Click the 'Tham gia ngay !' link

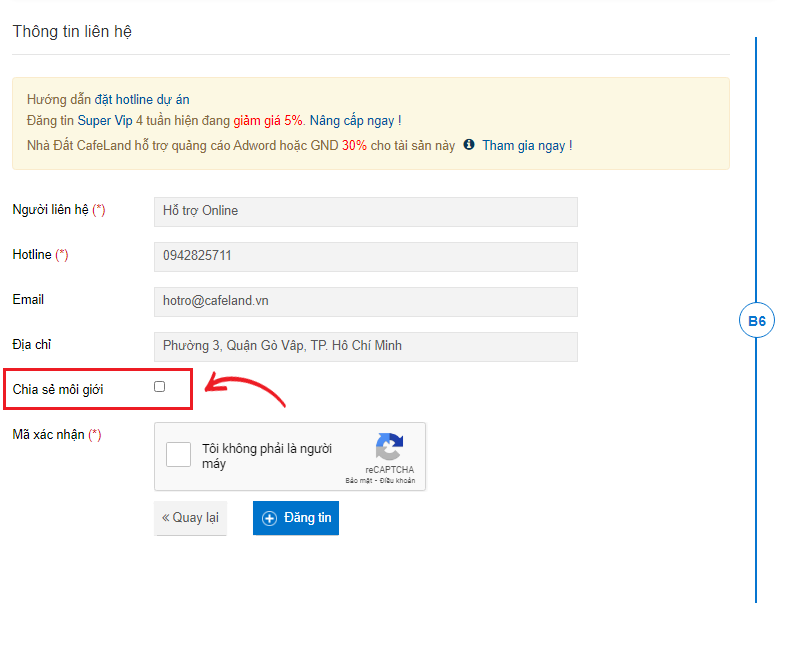(527, 146)
